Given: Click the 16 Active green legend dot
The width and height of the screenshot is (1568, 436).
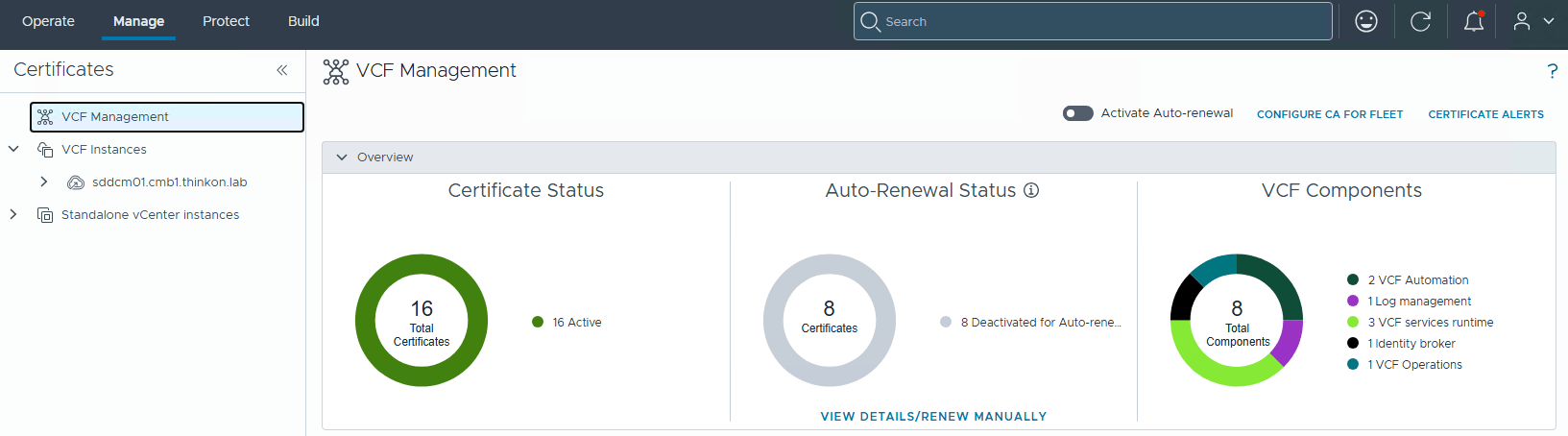Looking at the screenshot, I should [538, 323].
